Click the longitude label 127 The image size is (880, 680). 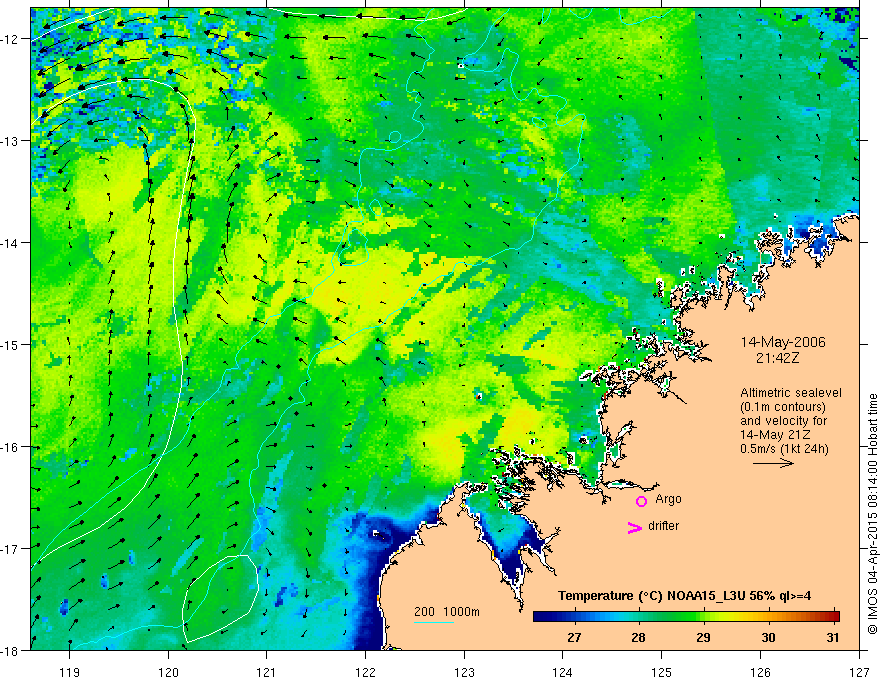pyautogui.click(x=859, y=672)
